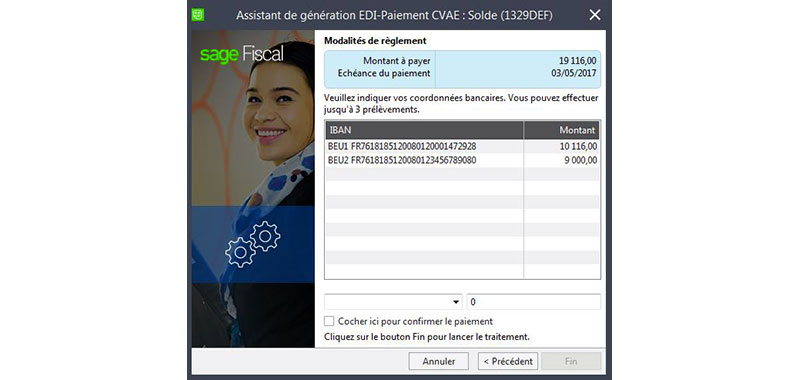Click the amount input field showing 0

point(533,302)
